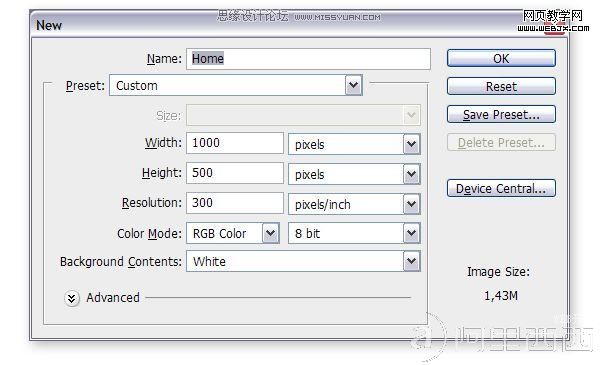Focus the Name field containing Home
Viewport: 600px width, 365px height.
[x=308, y=59]
